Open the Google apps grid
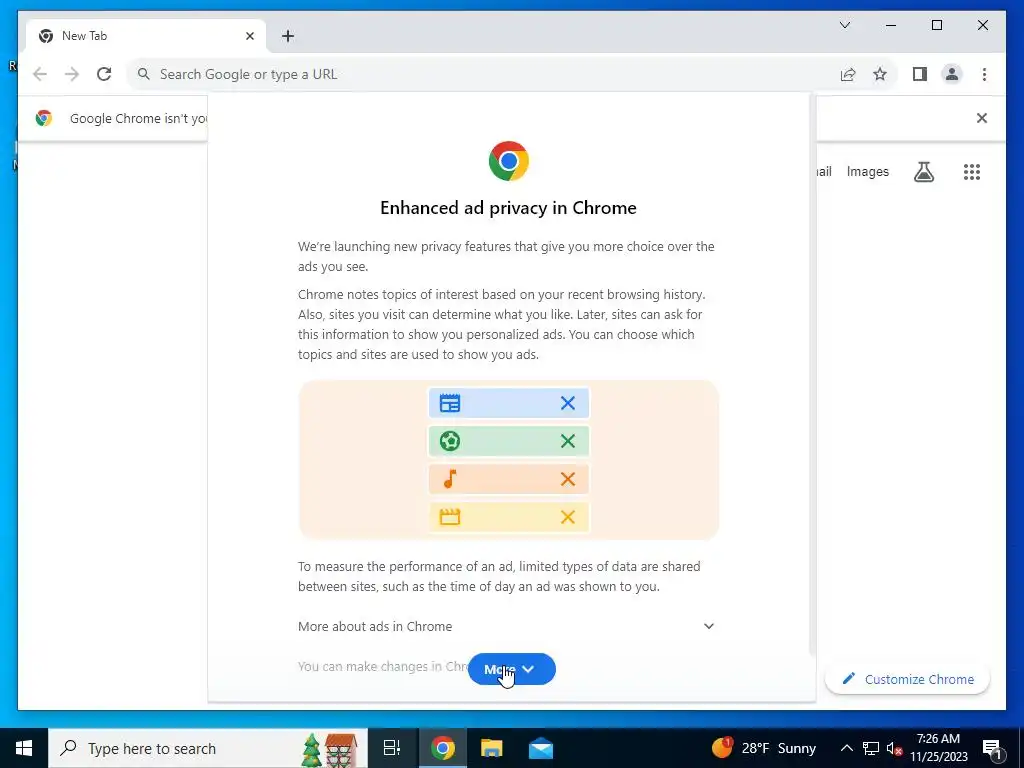Image resolution: width=1024 pixels, height=768 pixels. click(972, 172)
